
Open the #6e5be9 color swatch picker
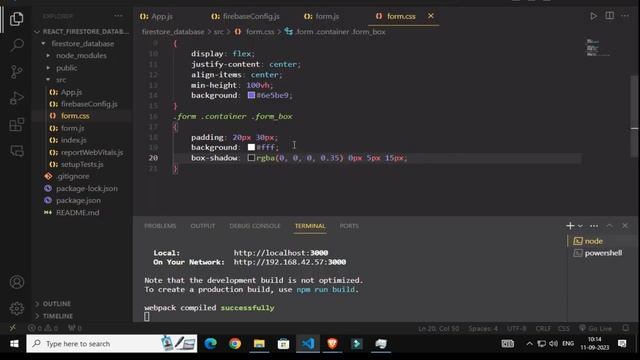[x=251, y=95]
